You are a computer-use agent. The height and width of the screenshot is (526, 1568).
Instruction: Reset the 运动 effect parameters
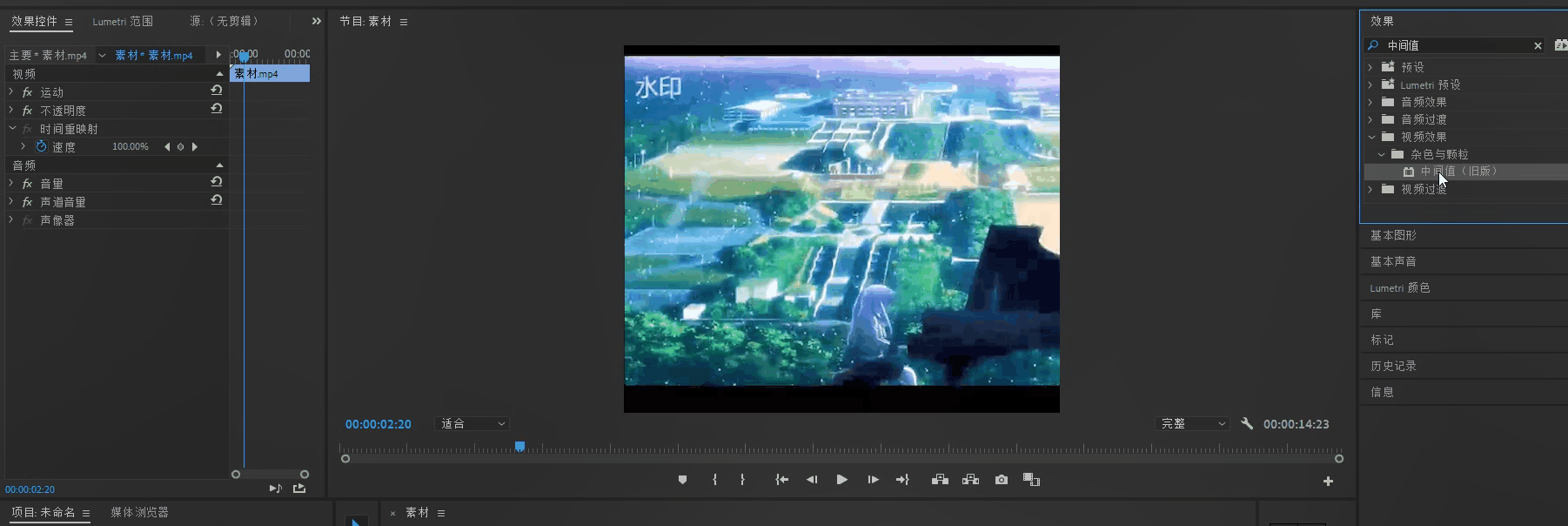217,91
